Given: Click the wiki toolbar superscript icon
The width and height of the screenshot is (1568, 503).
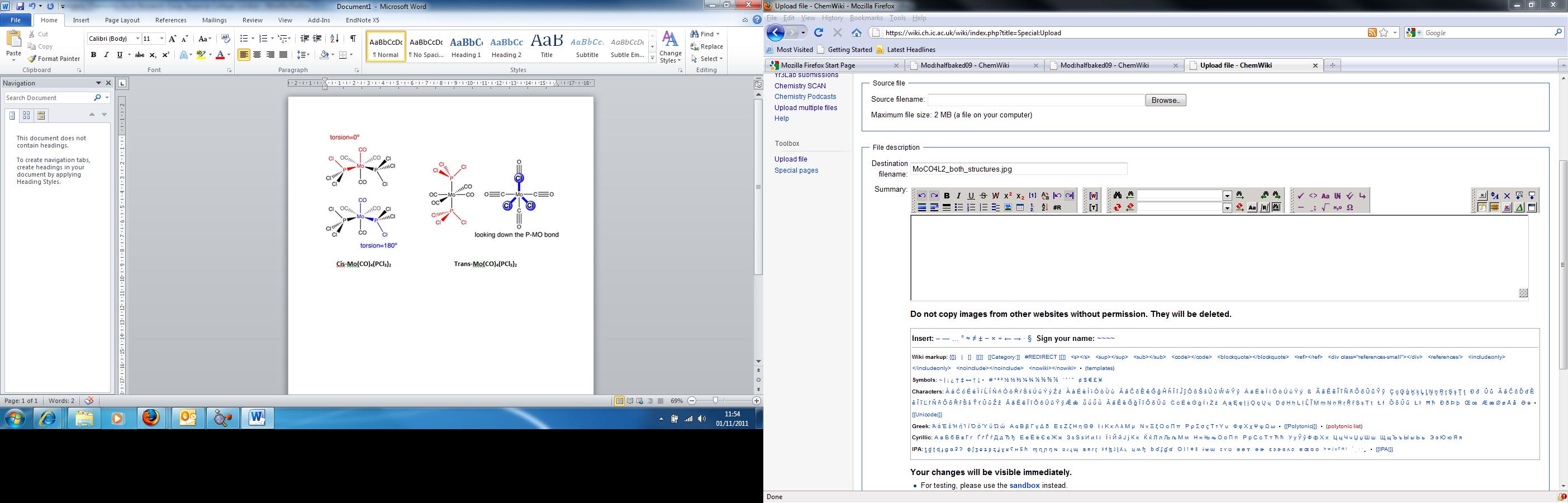Looking at the screenshot, I should [1008, 196].
